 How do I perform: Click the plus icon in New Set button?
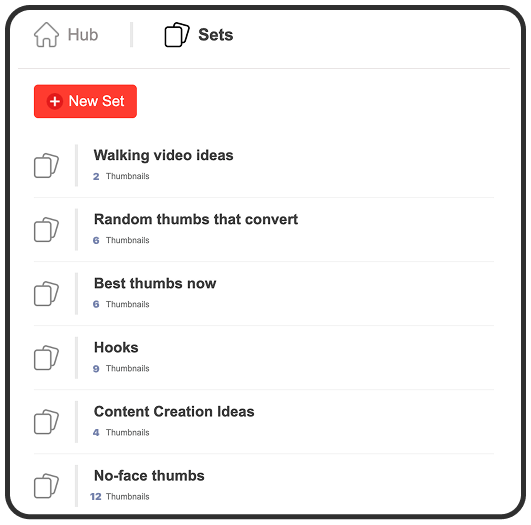coord(55,101)
